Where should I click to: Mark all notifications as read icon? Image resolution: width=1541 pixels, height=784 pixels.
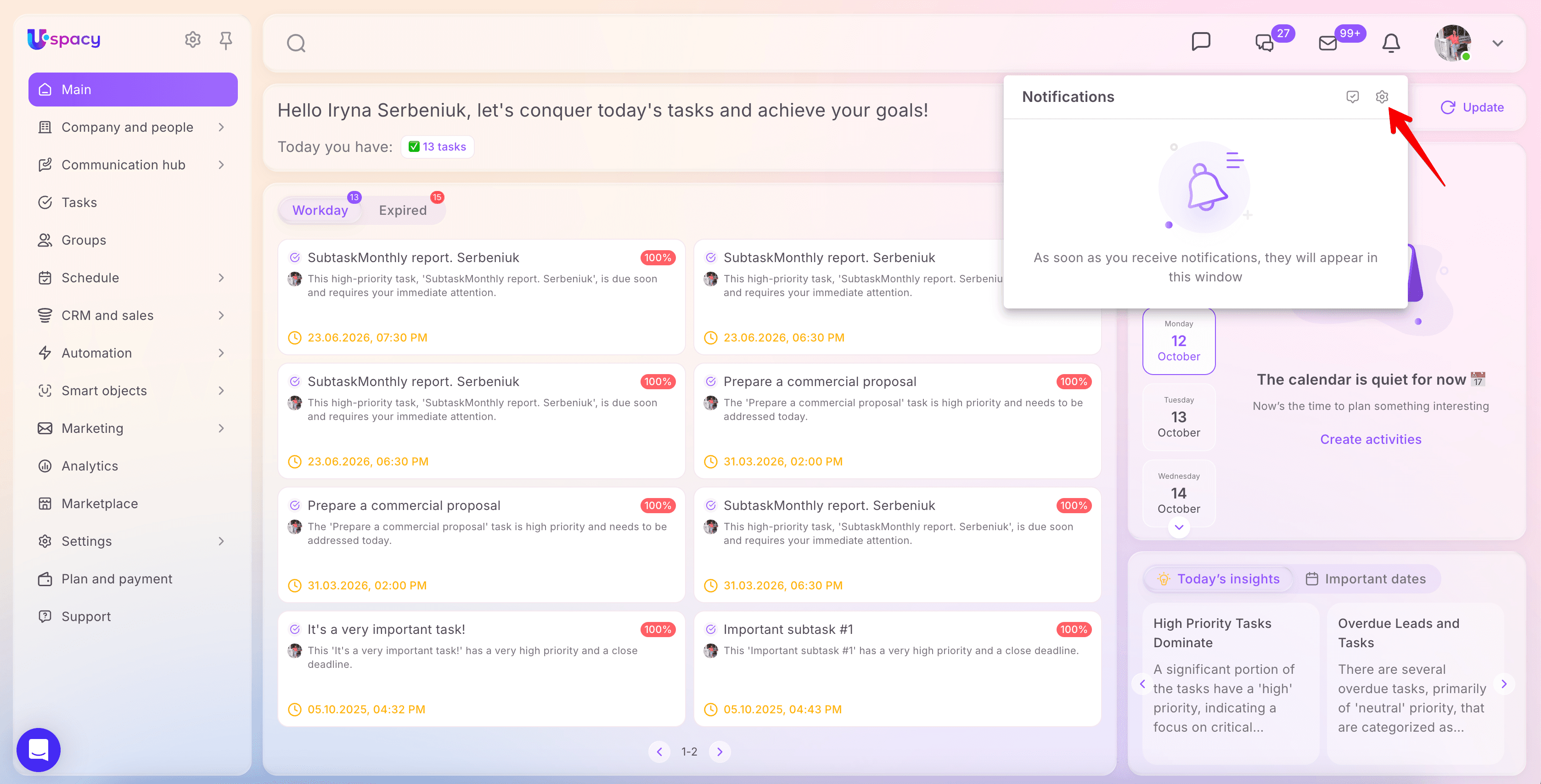coord(1352,97)
